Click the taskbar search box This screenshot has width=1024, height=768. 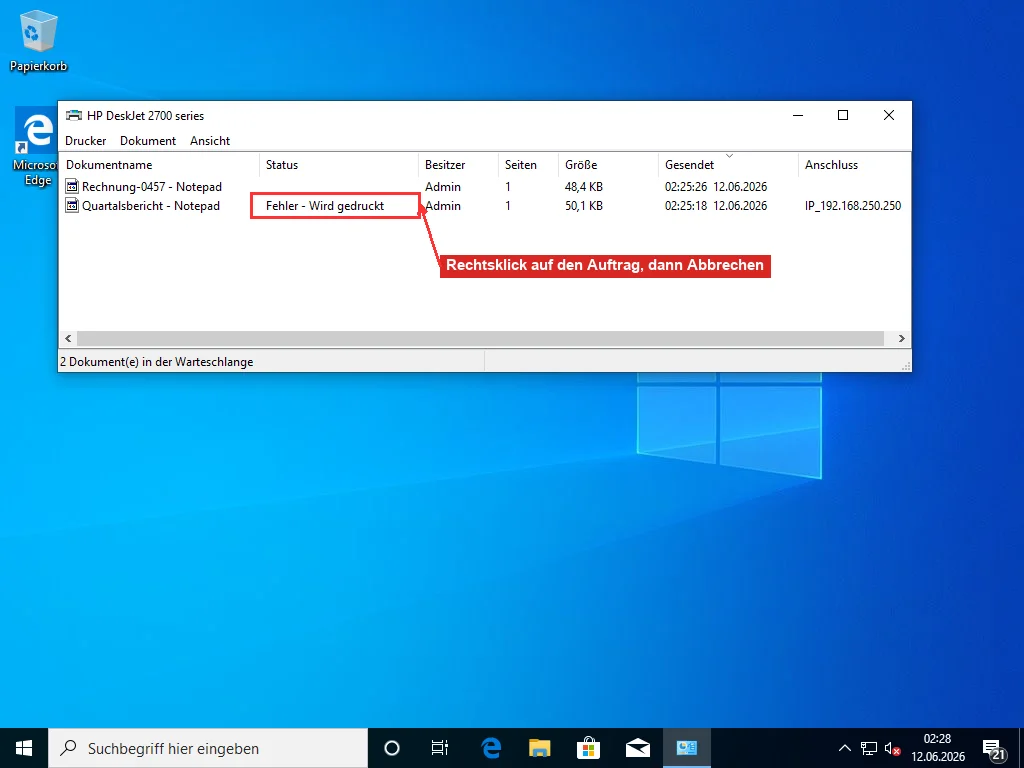coord(208,748)
